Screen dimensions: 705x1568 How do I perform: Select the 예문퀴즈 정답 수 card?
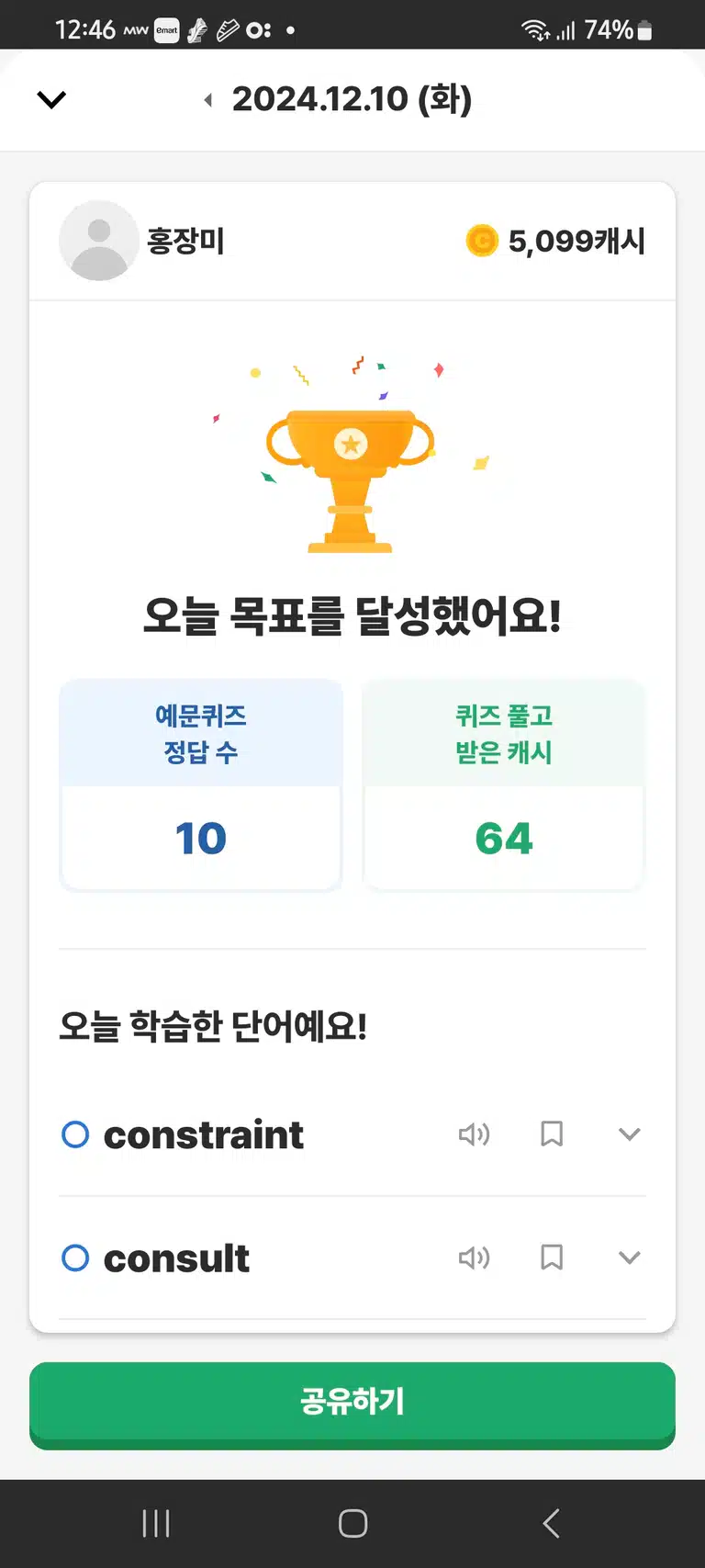tap(201, 785)
